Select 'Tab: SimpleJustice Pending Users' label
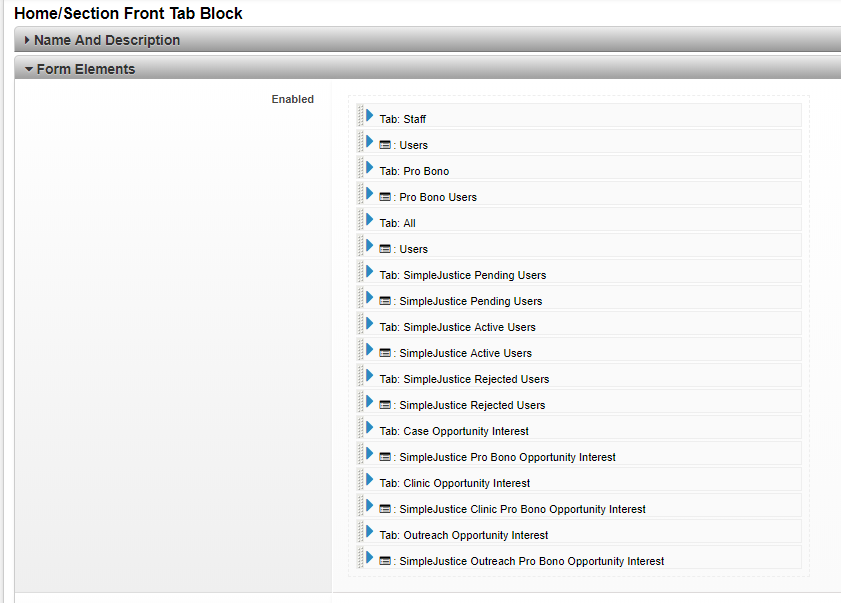 click(463, 275)
